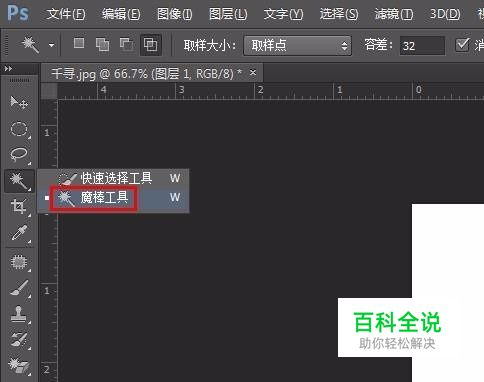Click the toolbar grip handle
This screenshot has height=382, width=484.
coord(19,80)
